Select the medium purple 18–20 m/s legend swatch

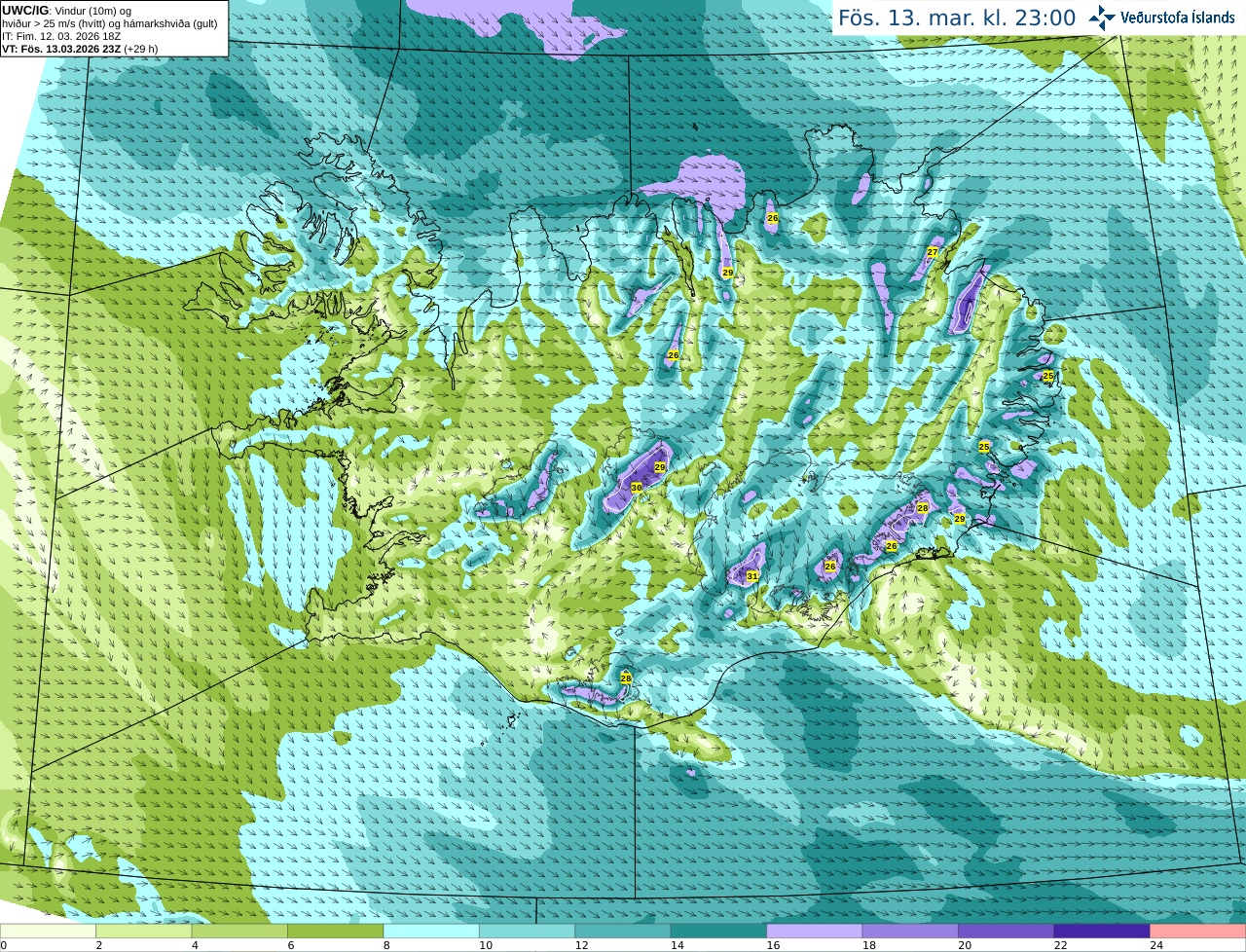910,931
